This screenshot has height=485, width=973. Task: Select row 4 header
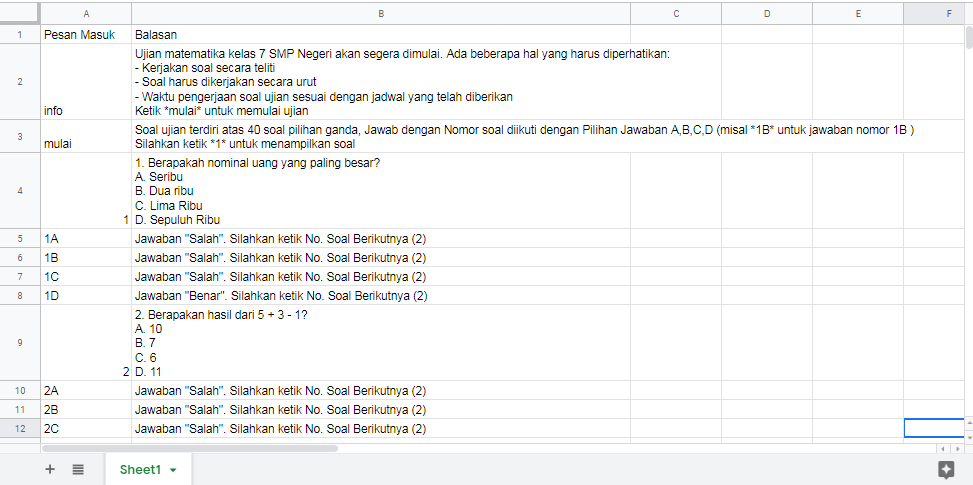20,191
